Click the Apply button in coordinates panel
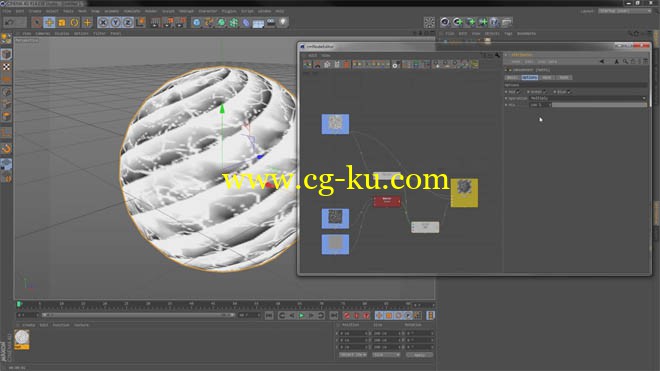 420,355
